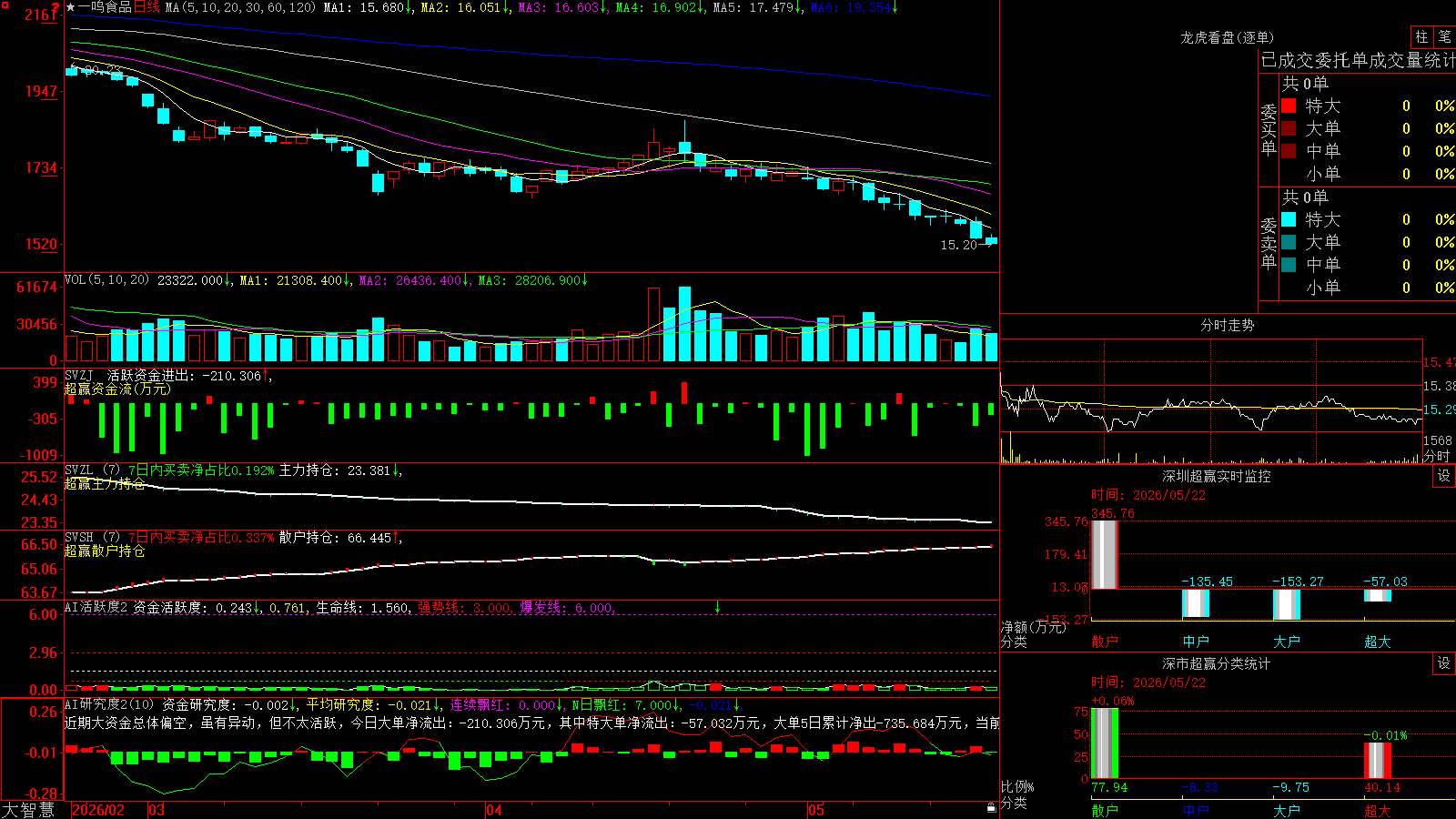The image size is (1456, 819).
Task: Click the 深市超赢分类统计 panel title
Action: pyautogui.click(x=1216, y=663)
